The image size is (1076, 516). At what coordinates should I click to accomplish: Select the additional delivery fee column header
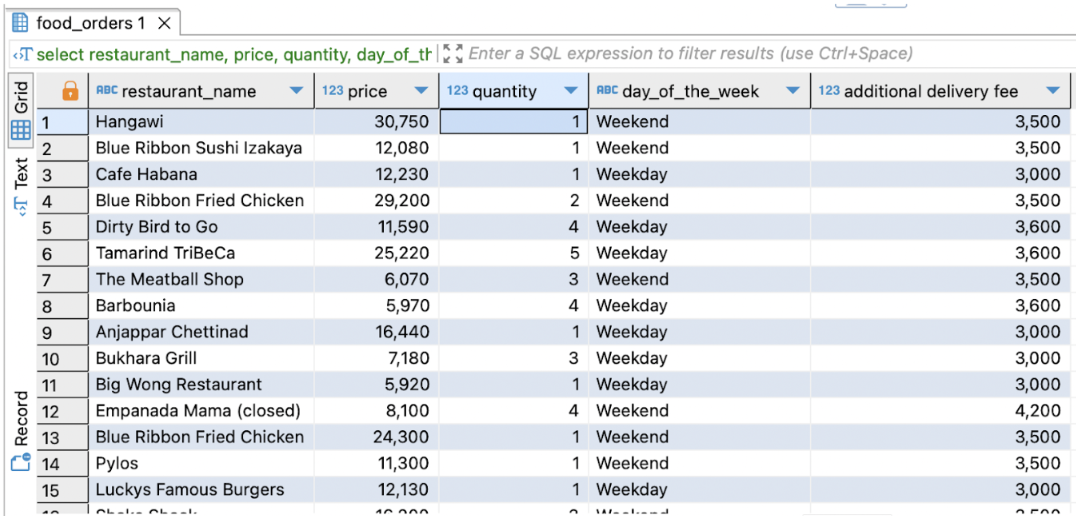pyautogui.click(x=941, y=91)
